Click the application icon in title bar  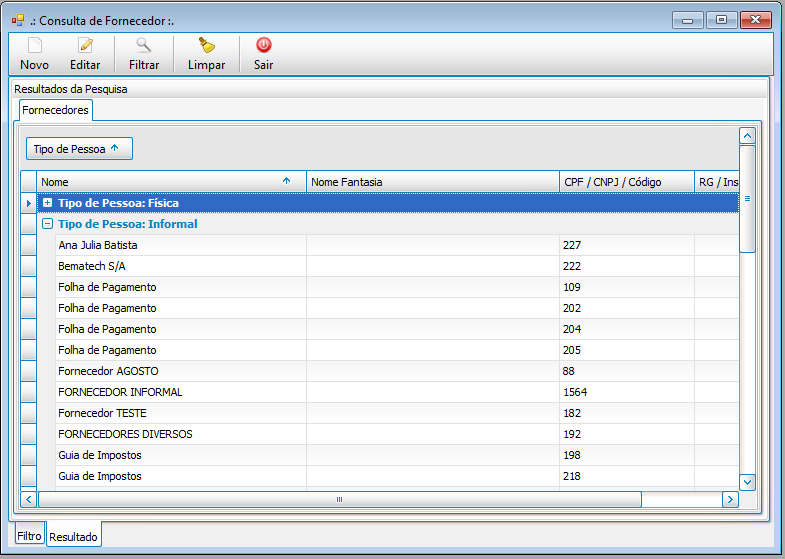[x=18, y=21]
